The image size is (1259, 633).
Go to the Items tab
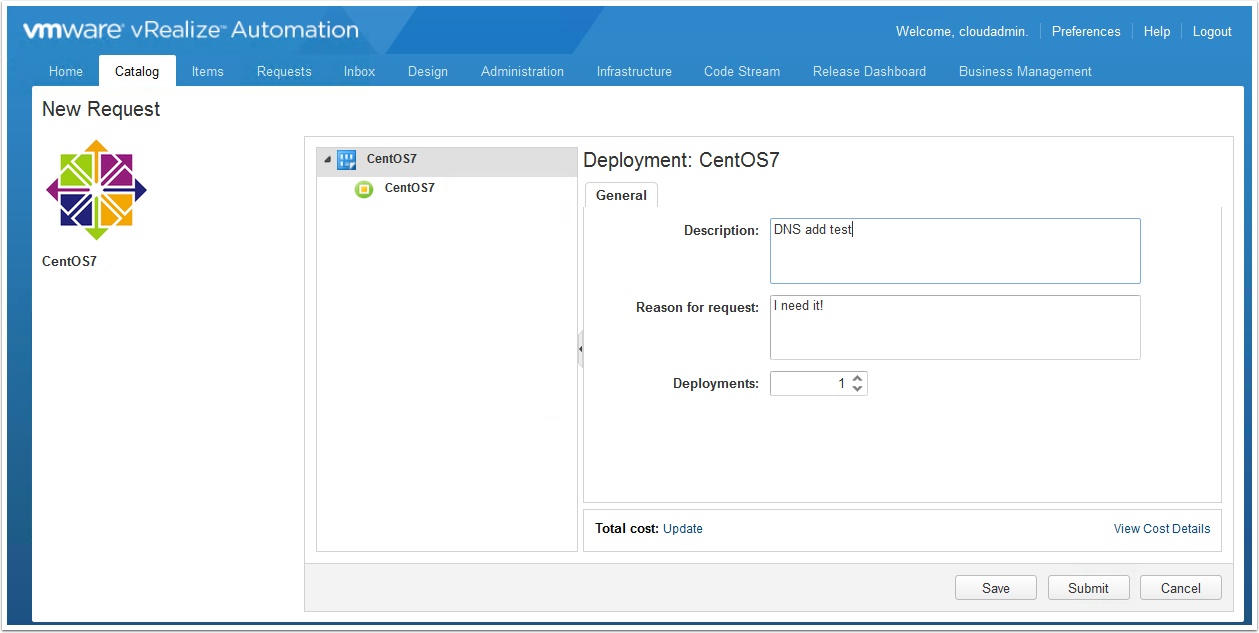pos(208,71)
